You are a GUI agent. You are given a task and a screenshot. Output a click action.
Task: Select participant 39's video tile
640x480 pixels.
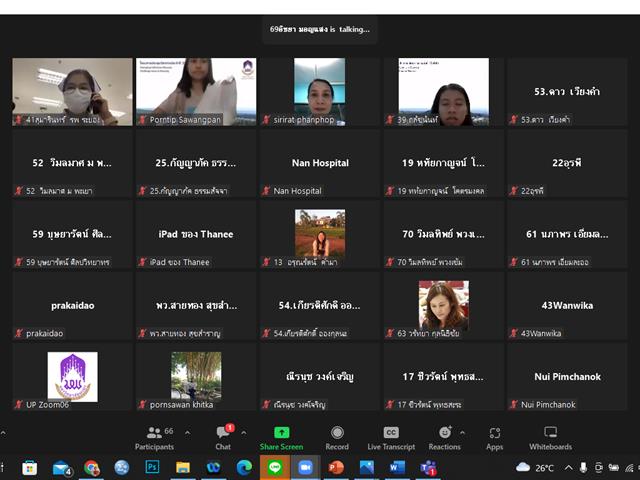point(444,92)
